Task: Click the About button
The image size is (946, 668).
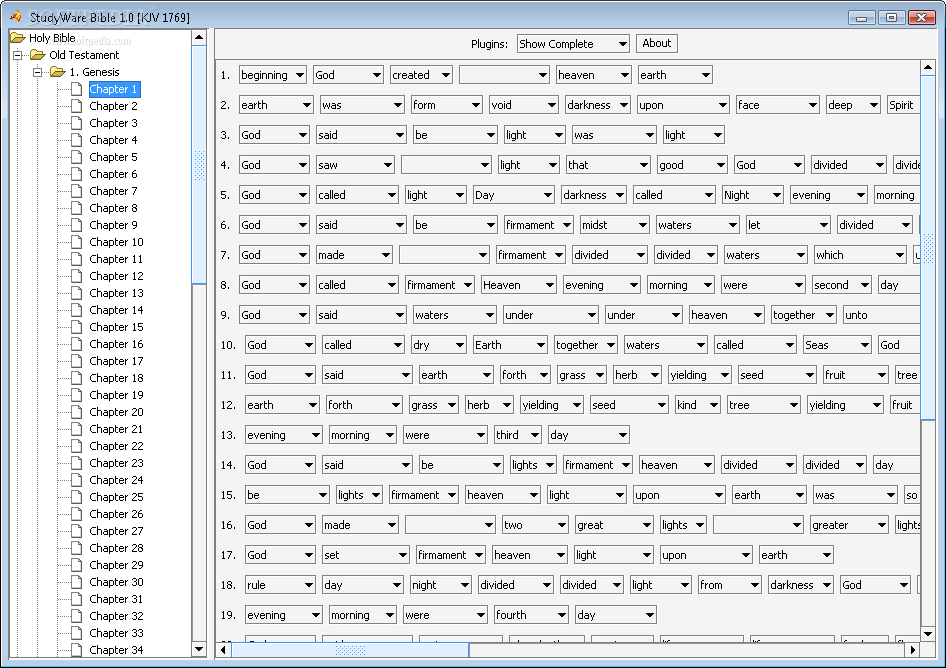Action: (x=656, y=43)
